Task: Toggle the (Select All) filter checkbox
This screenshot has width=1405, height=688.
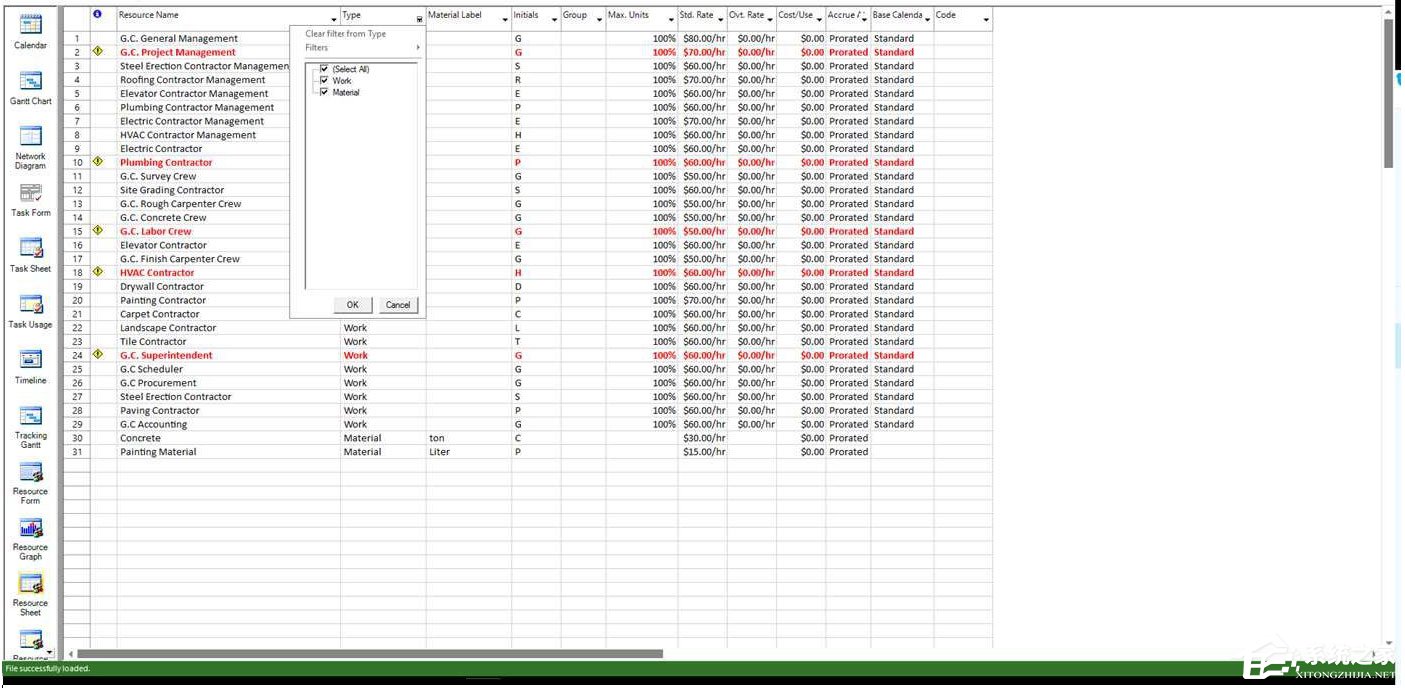Action: click(324, 69)
